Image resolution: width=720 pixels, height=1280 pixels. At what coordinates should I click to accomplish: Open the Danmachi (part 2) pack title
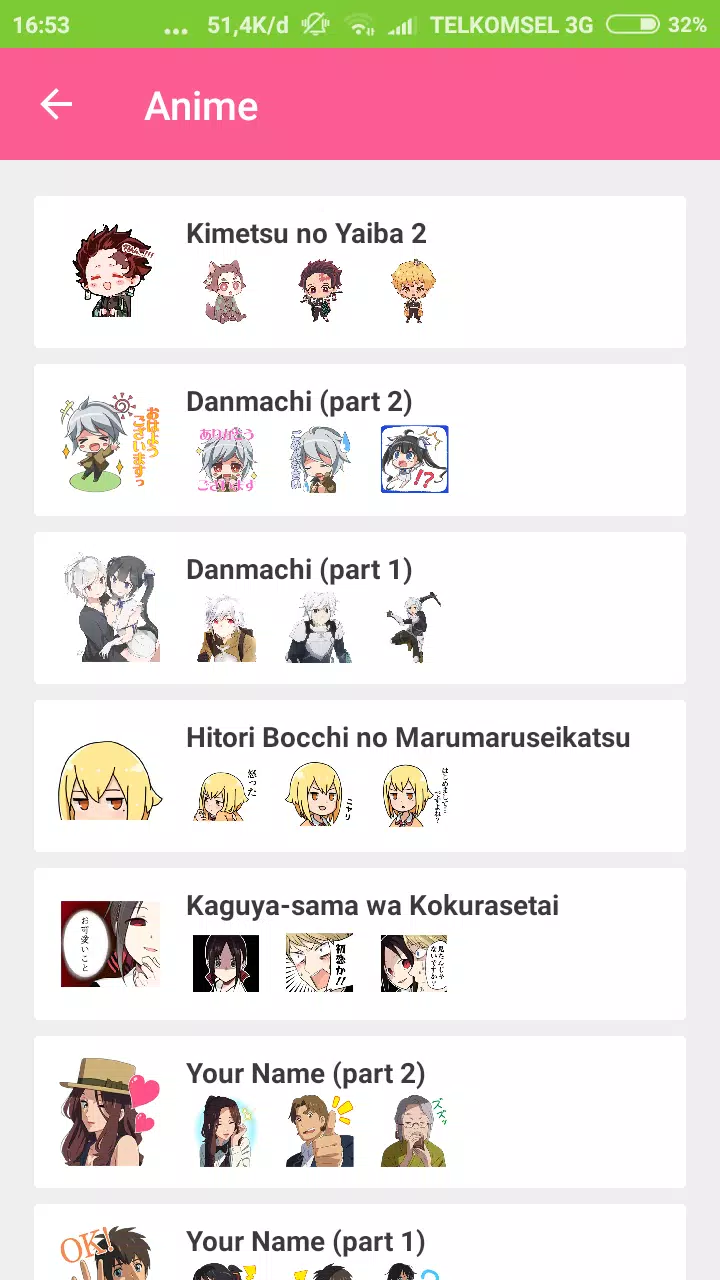click(299, 402)
